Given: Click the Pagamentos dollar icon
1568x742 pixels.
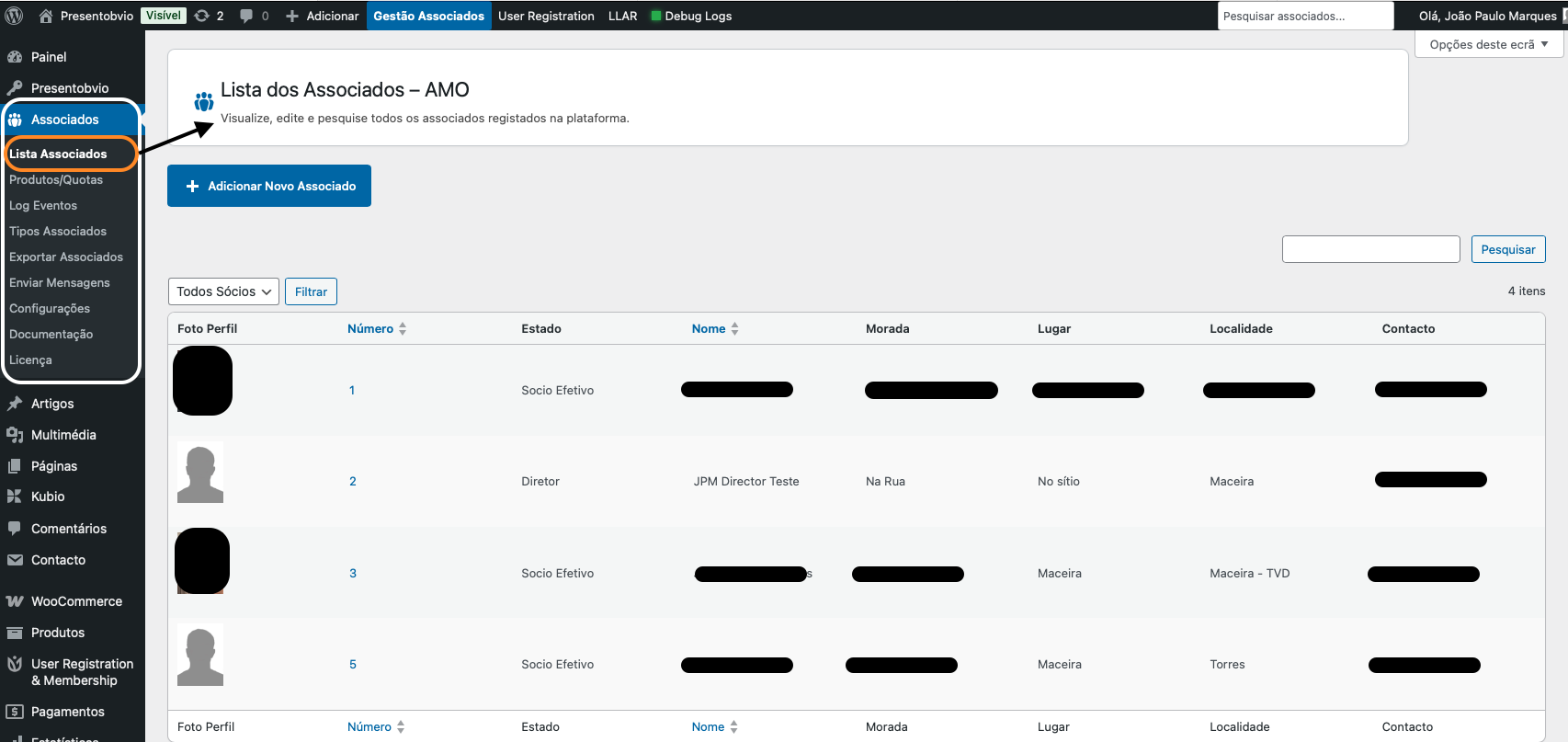Looking at the screenshot, I should click(15, 712).
